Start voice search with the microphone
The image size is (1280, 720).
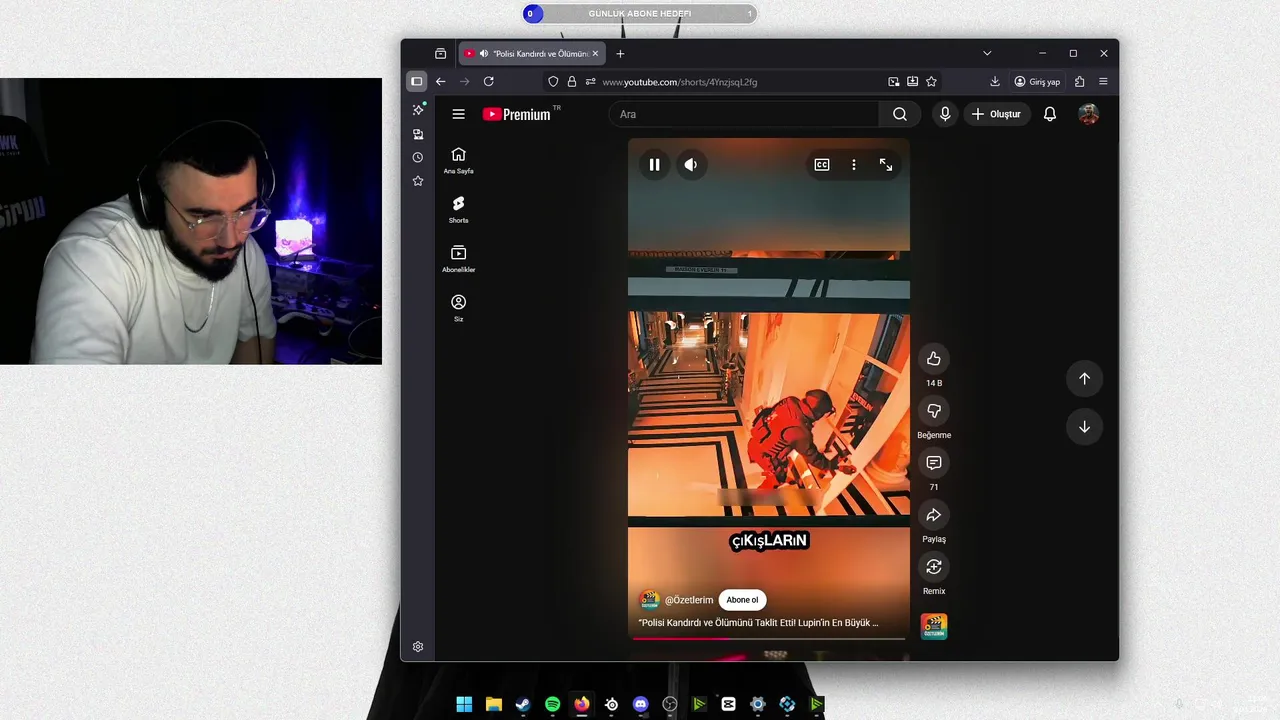945,114
